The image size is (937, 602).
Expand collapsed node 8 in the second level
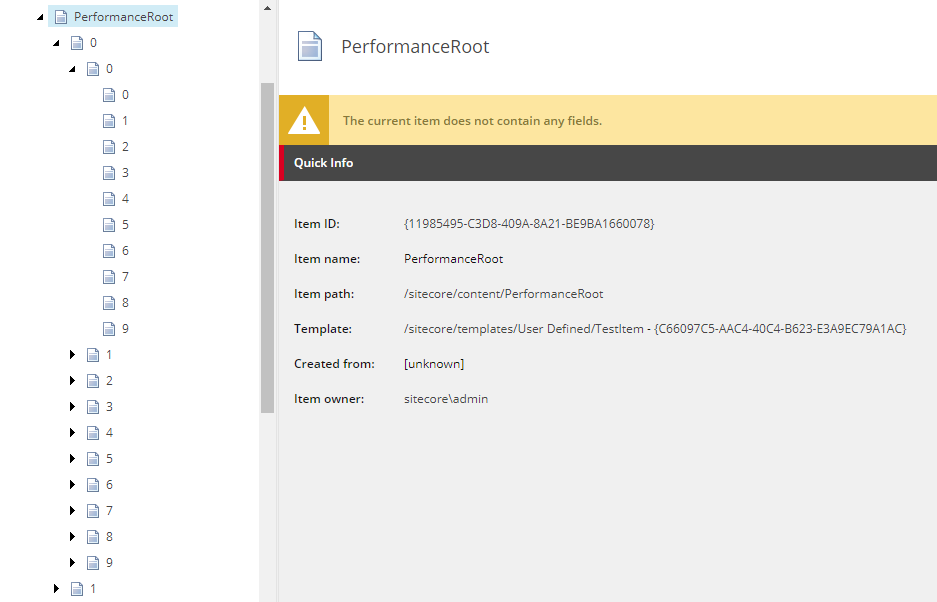pos(72,537)
